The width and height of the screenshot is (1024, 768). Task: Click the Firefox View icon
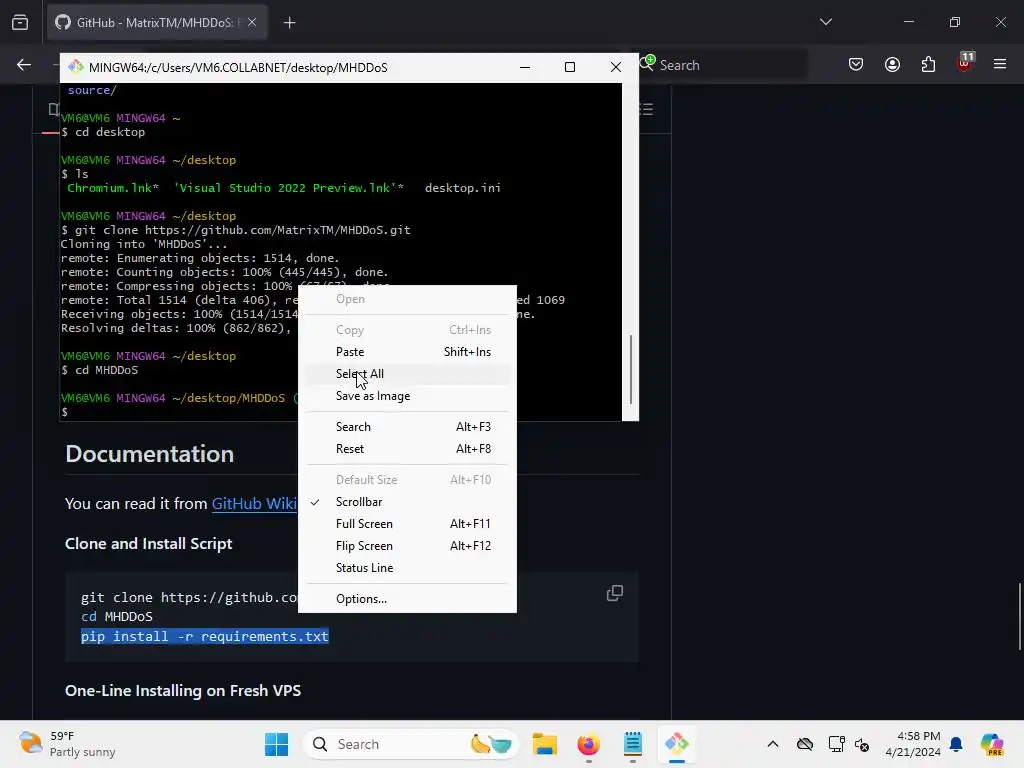[20, 22]
